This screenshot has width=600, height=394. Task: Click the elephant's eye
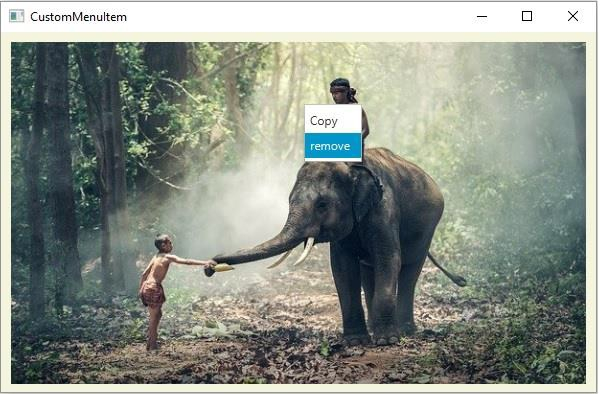point(321,204)
